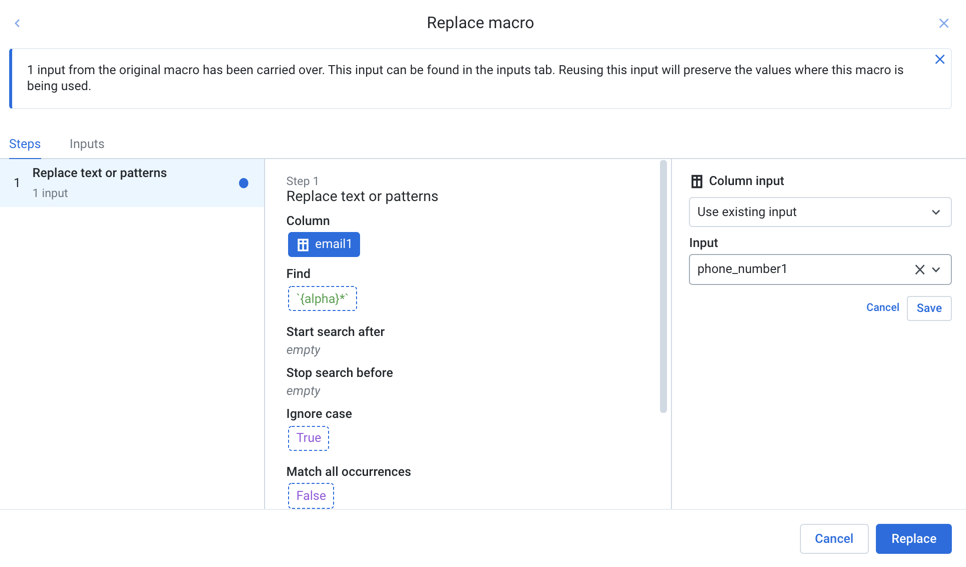
Task: Switch to the Inputs tab
Action: pyautogui.click(x=87, y=144)
